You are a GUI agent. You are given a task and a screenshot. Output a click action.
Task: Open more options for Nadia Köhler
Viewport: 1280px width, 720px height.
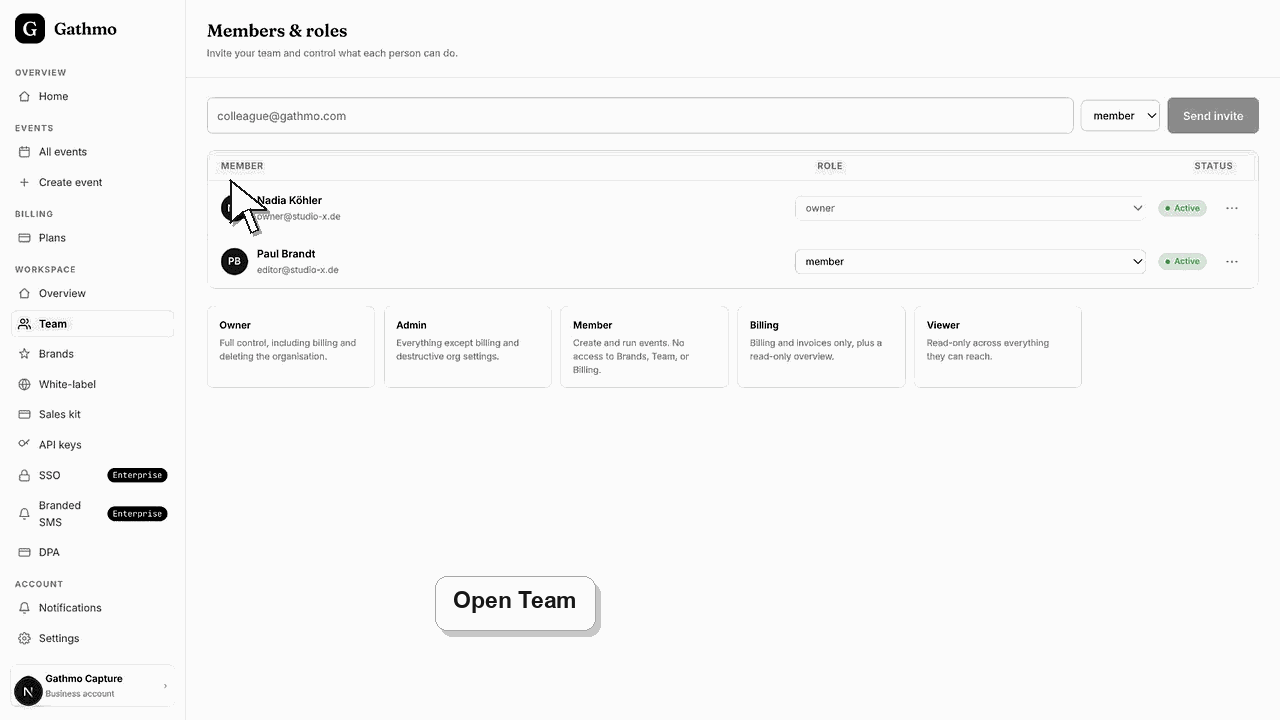1232,208
